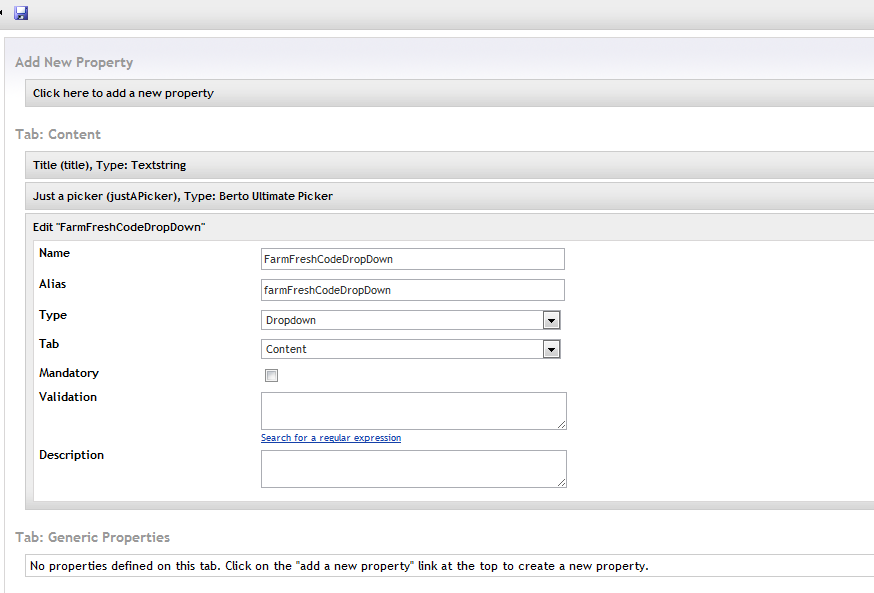The height and width of the screenshot is (593, 874).
Task: Click the small arrow left of save icon
Action: (3, 13)
